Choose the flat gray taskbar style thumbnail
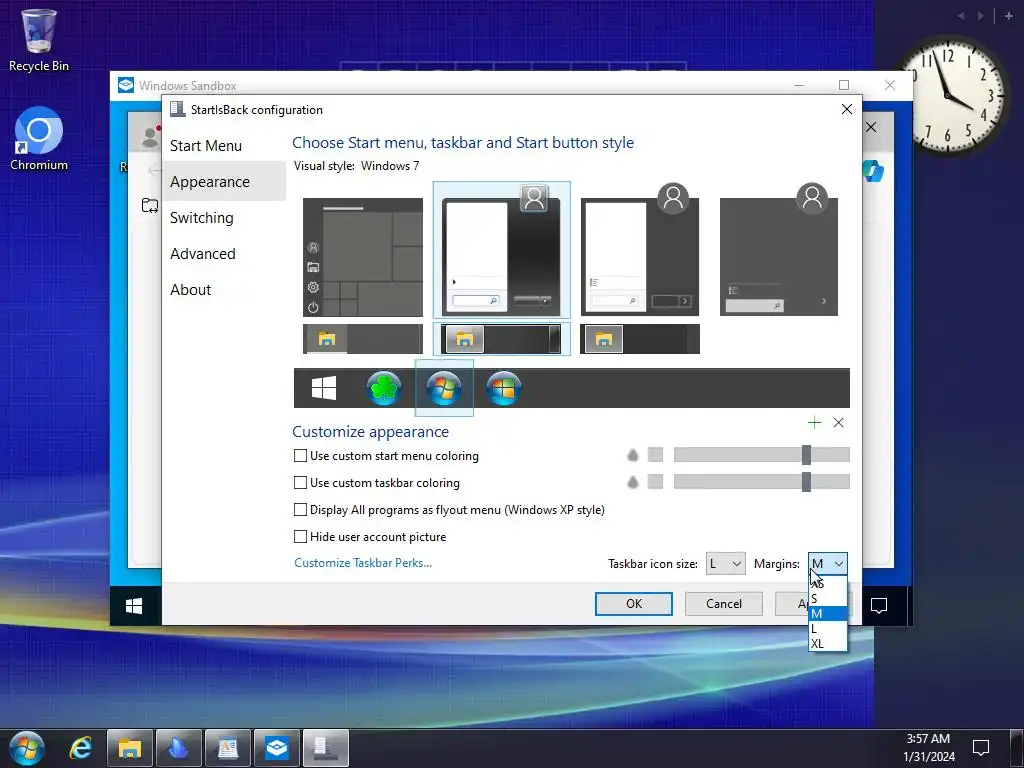Screen dimensions: 1024x768 640,339
